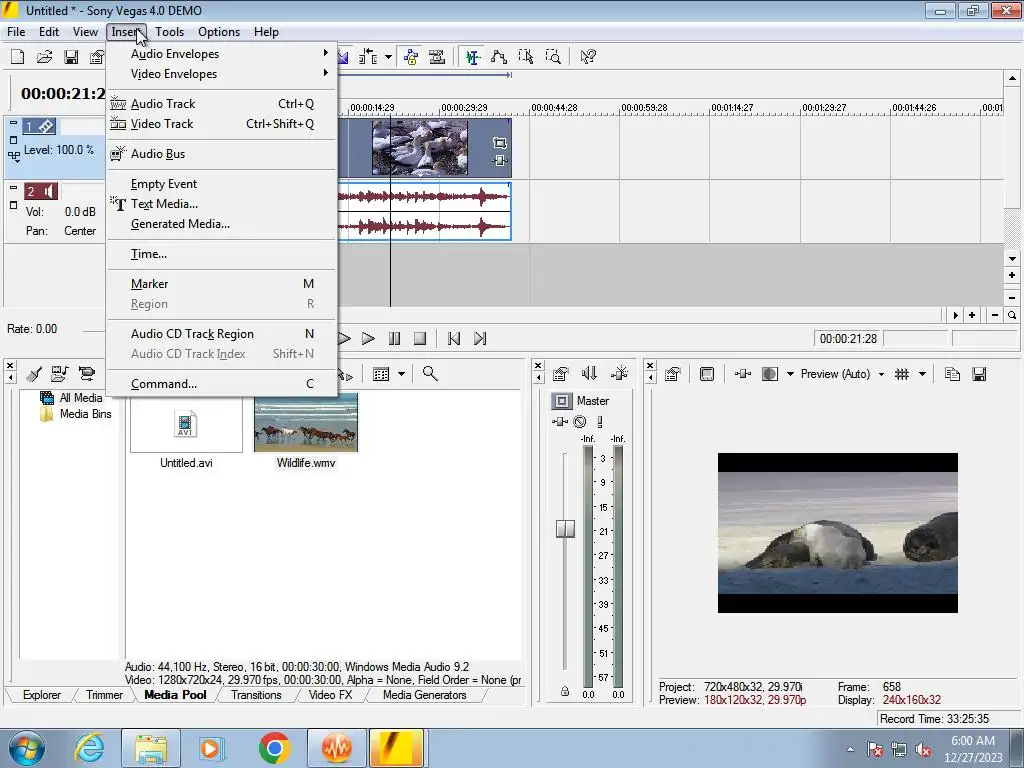Select the Selection Edit tool
The image size is (1024, 768).
pos(526,57)
